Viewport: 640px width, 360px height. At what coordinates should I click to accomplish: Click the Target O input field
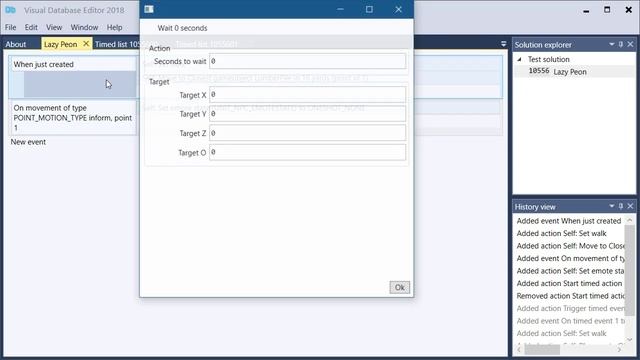pyautogui.click(x=307, y=152)
